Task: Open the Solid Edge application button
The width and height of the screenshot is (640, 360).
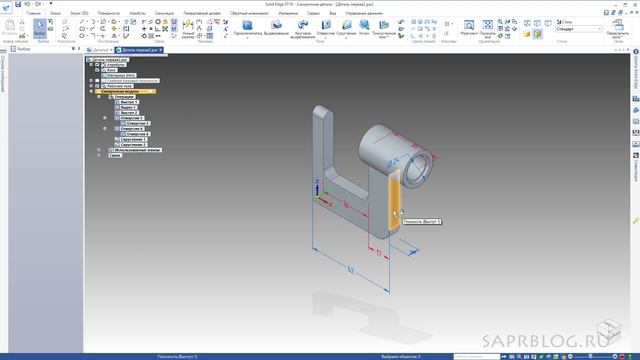Action: pos(6,7)
